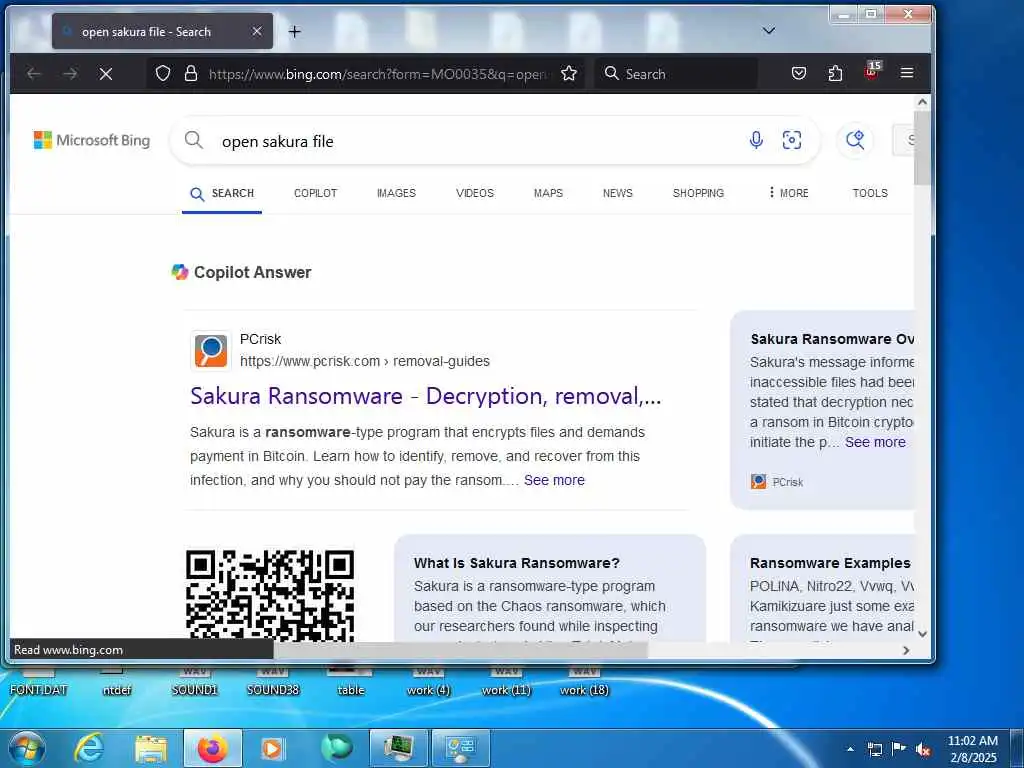This screenshot has width=1024, height=768.
Task: Select the SOUND38 desktop file
Action: [x=273, y=682]
